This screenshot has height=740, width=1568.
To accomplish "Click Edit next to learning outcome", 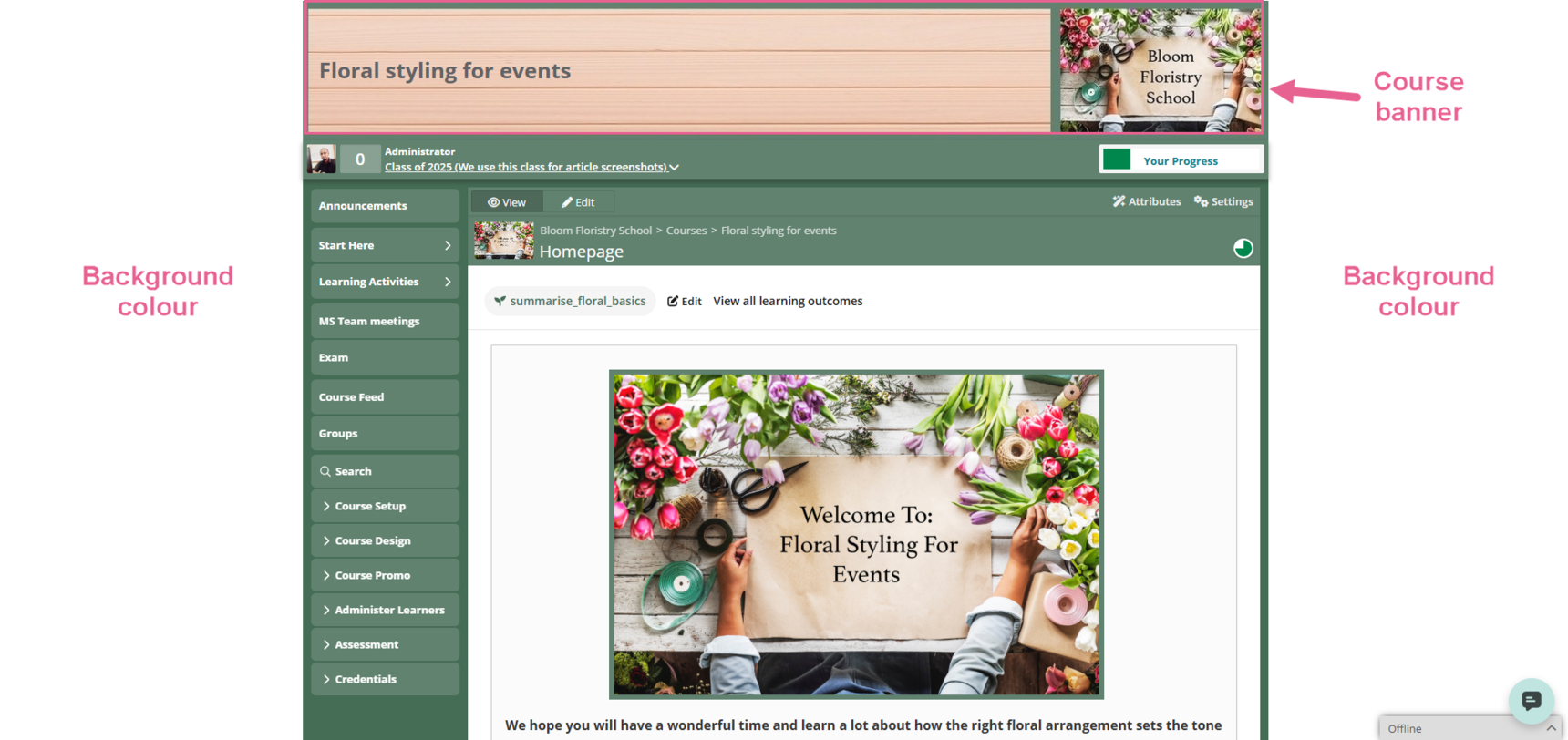I will click(684, 301).
